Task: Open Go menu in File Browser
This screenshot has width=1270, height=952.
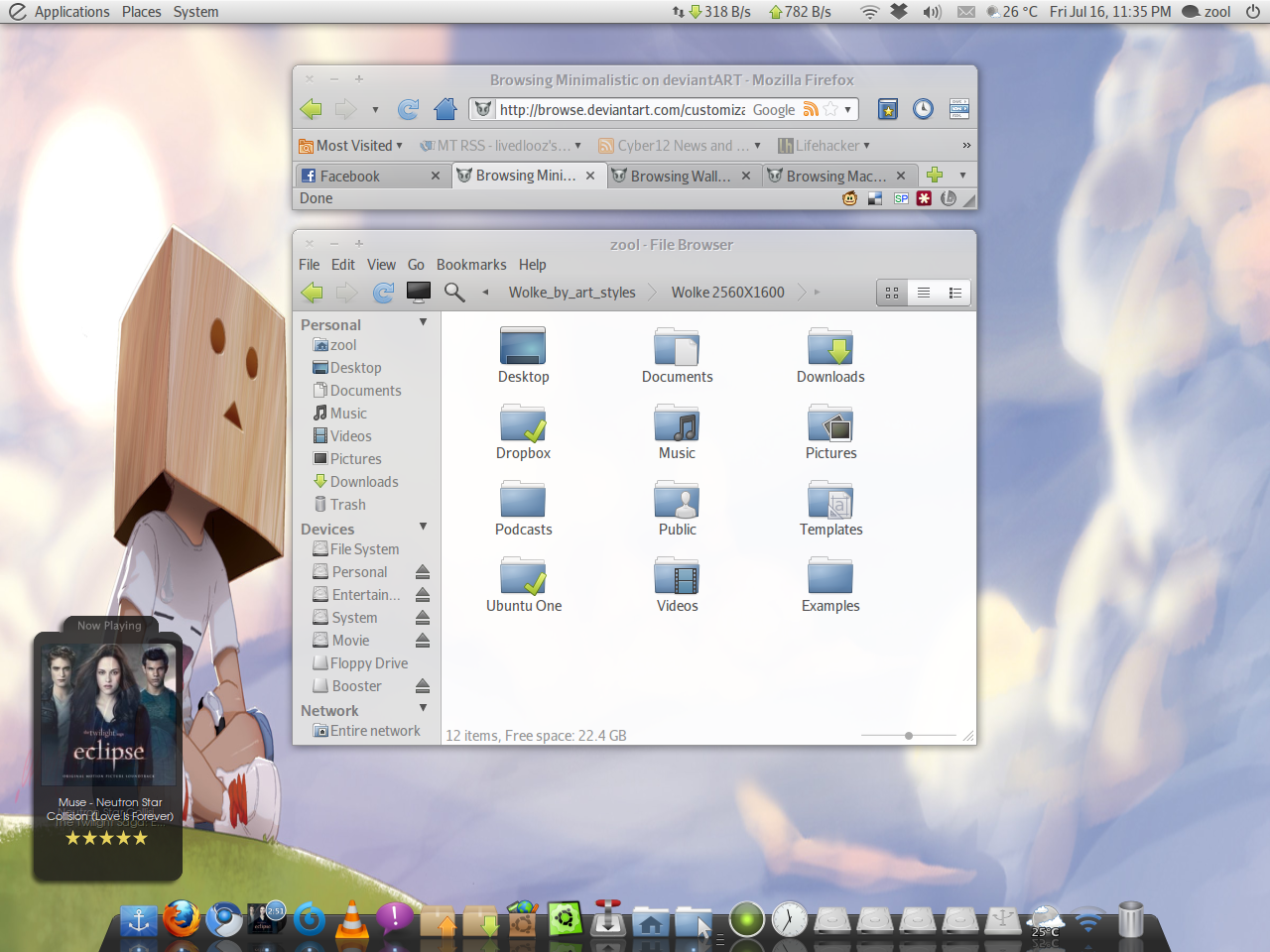Action: 416,265
